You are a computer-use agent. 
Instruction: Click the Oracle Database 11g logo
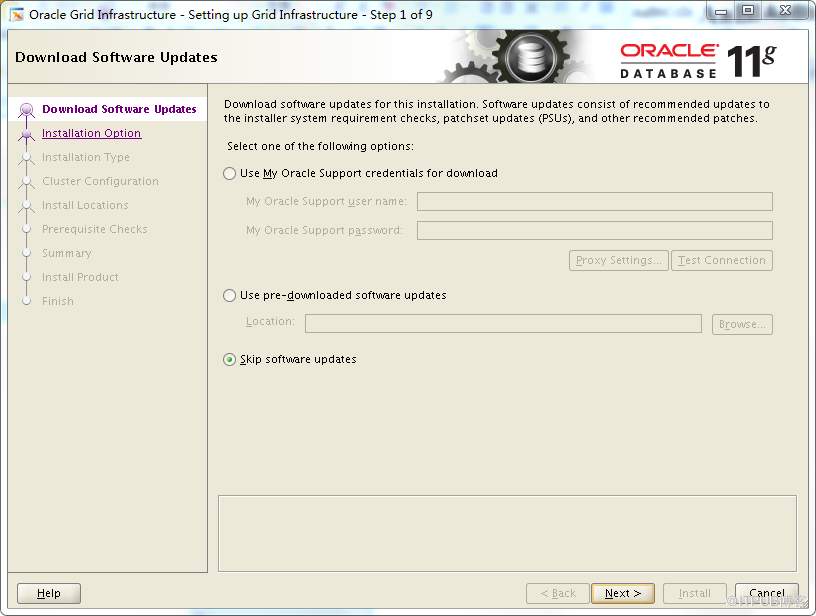[x=698, y=61]
